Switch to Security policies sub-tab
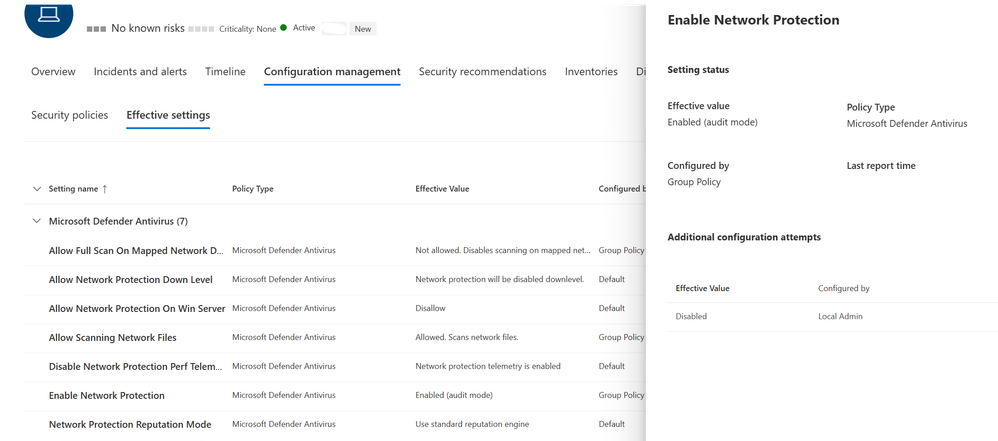The height and width of the screenshot is (441, 998). click(x=69, y=115)
